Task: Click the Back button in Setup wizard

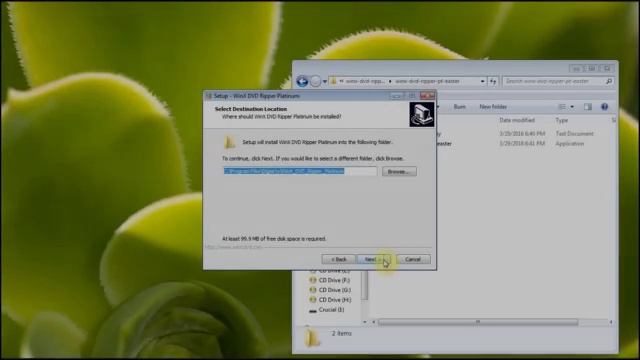Action: (338, 259)
